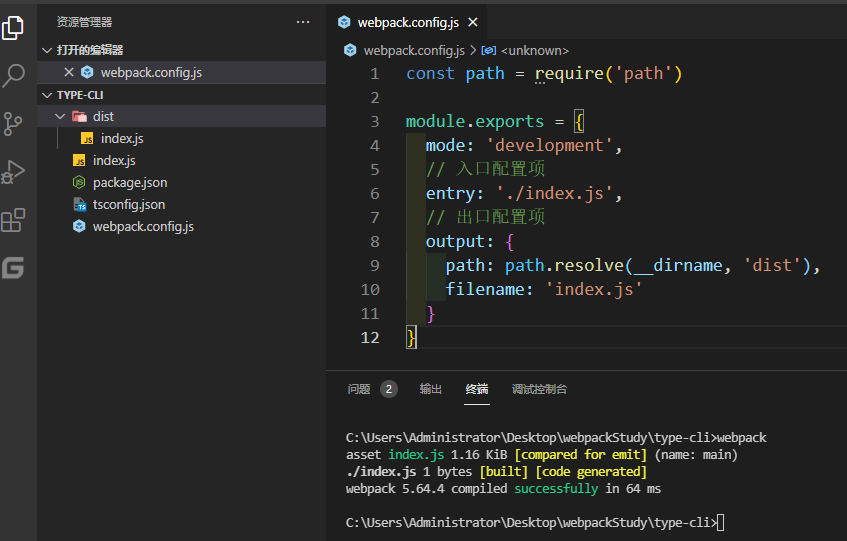Open the Gitee G icon in activity bar
The image size is (847, 541).
click(13, 268)
